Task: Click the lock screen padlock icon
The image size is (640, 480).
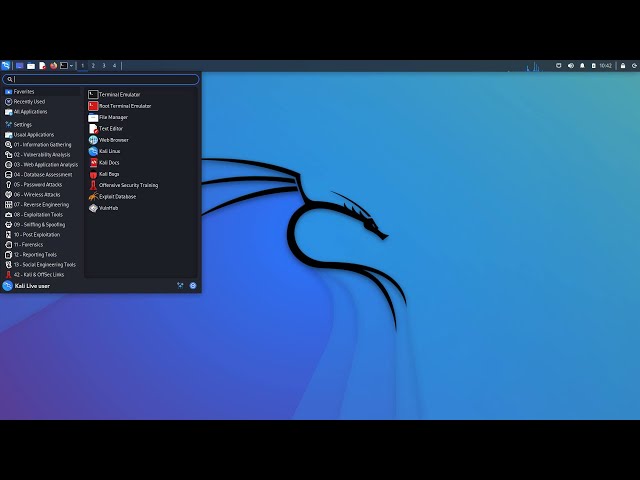Action: [623, 66]
